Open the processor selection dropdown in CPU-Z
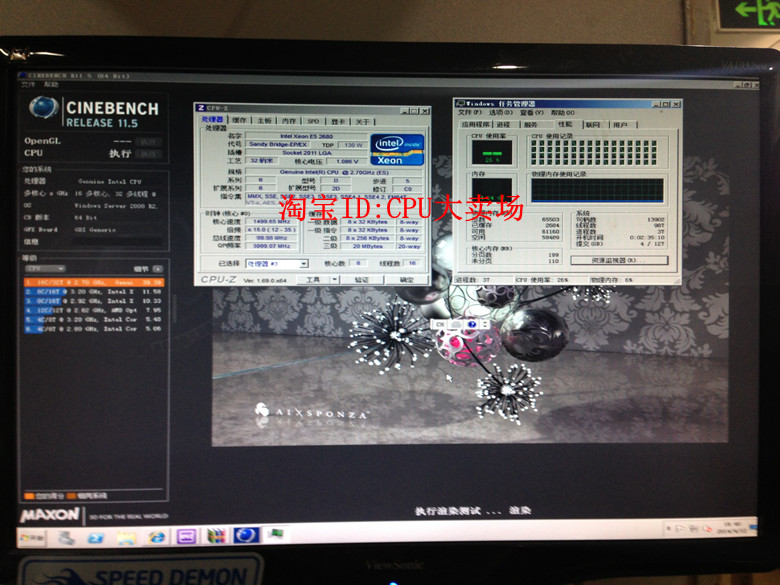The height and width of the screenshot is (585, 780). 277,264
